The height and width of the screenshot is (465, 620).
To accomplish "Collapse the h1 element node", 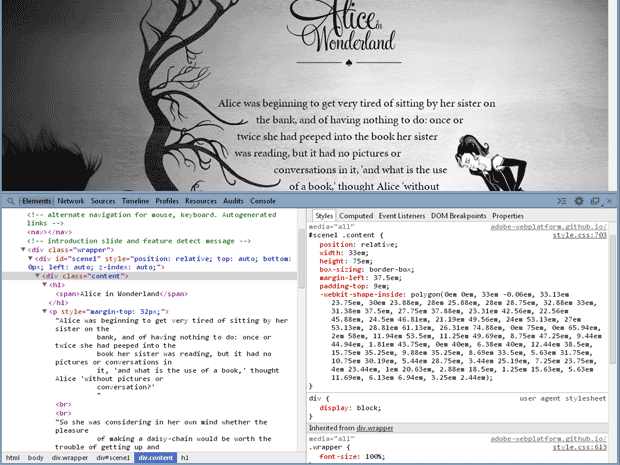I will point(45,284).
